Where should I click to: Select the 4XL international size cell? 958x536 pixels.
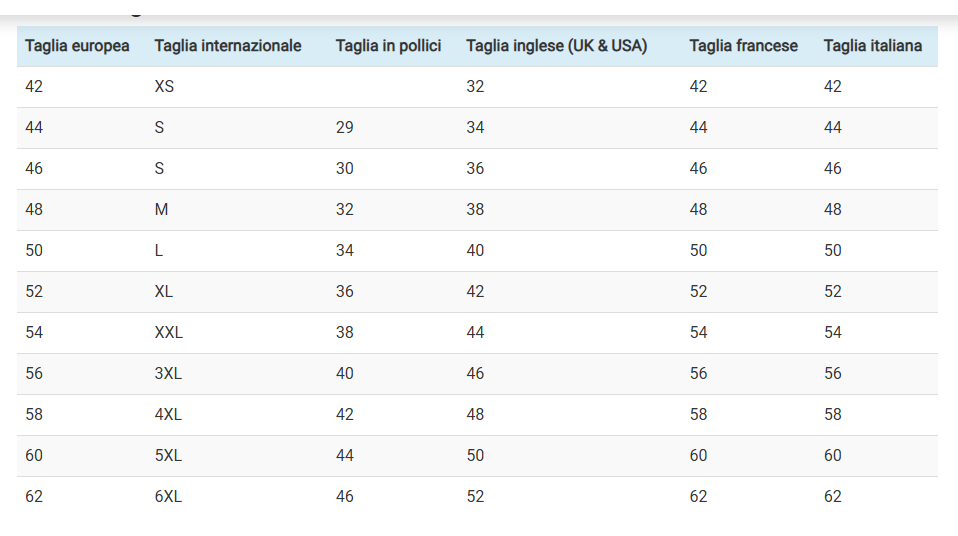point(168,414)
